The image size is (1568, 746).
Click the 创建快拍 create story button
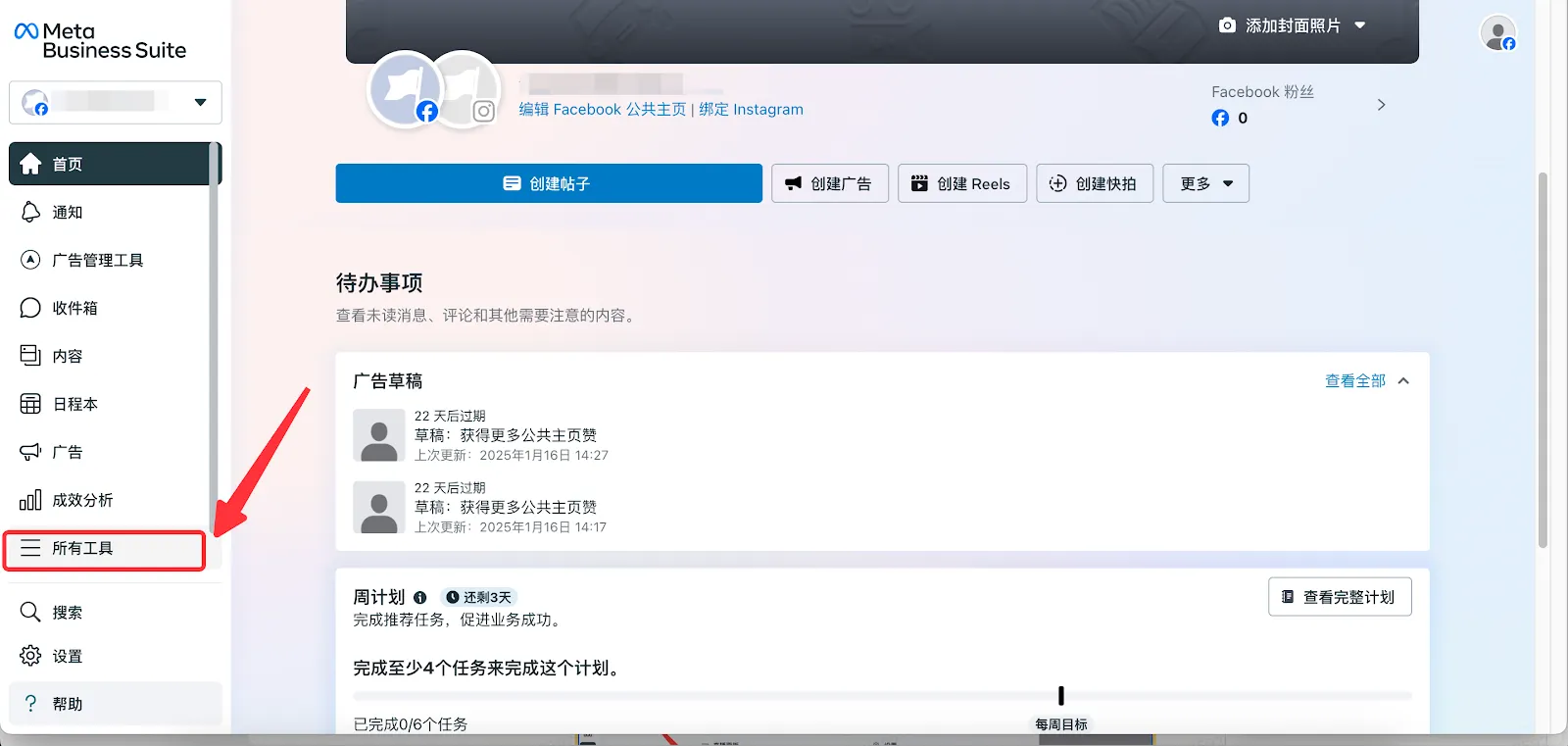1095,183
